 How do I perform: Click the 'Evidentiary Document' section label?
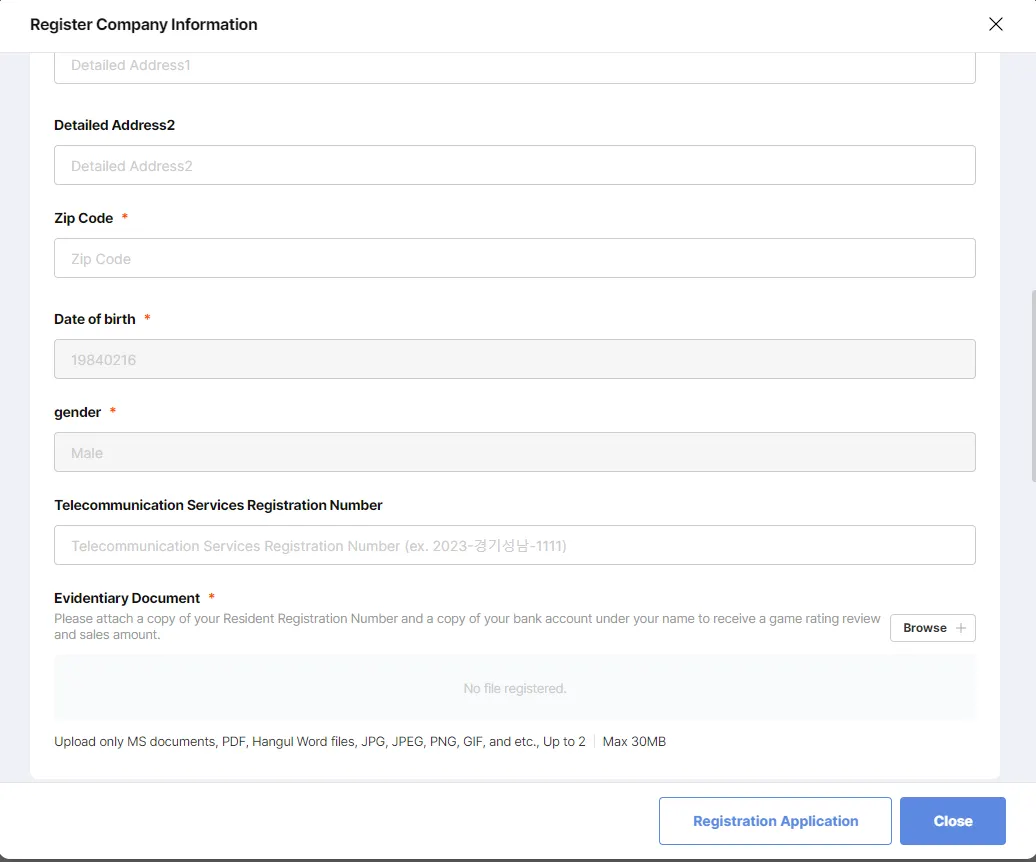127,598
